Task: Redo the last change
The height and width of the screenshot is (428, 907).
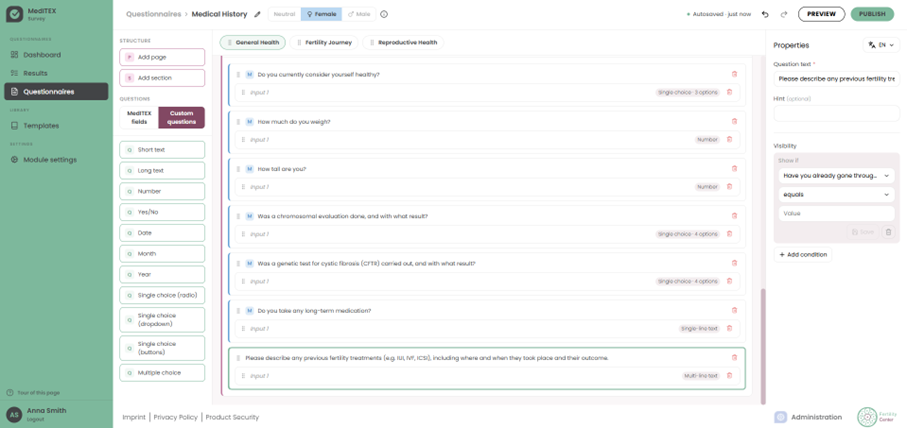Action: [784, 14]
